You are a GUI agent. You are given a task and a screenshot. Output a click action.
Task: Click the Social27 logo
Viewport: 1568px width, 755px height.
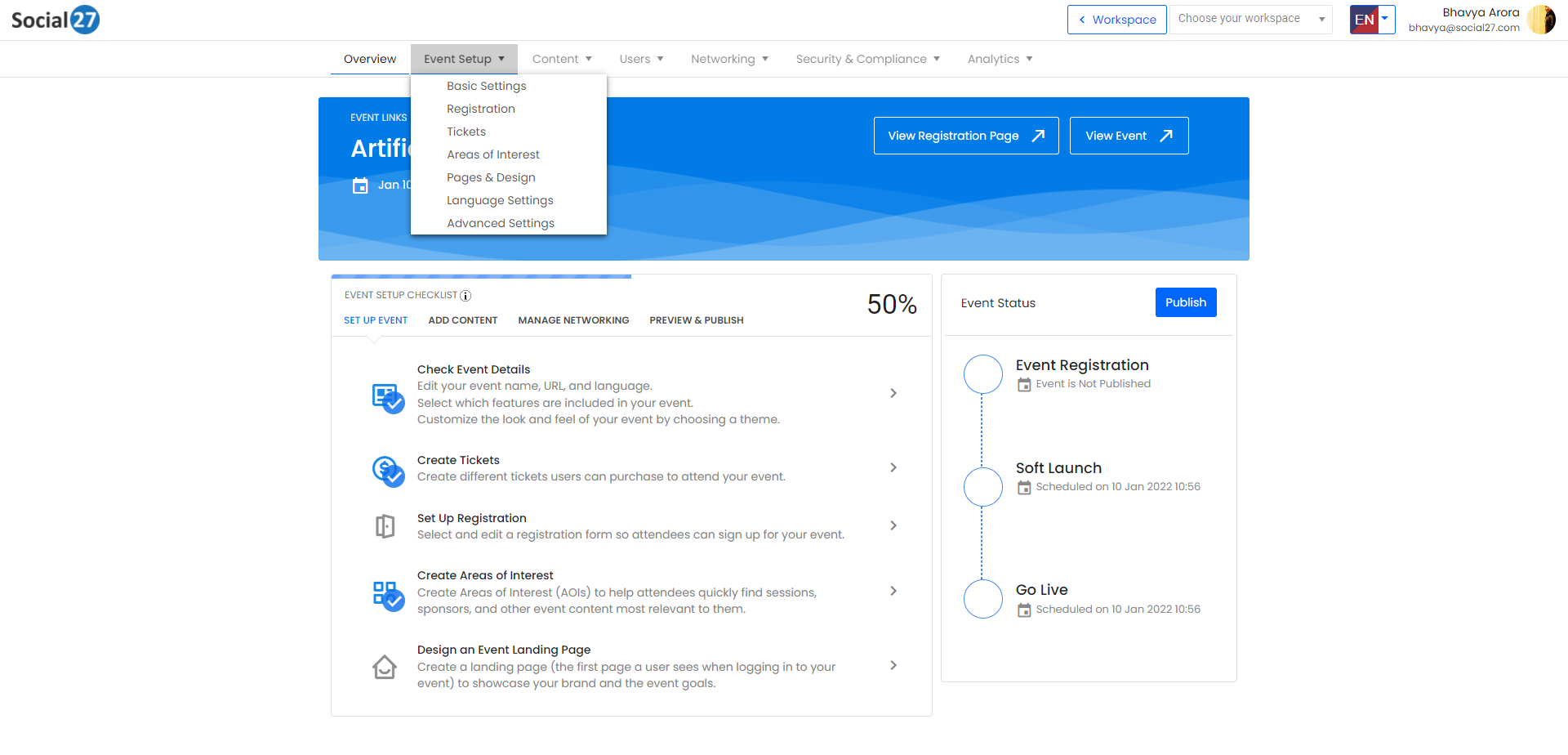pos(56,20)
